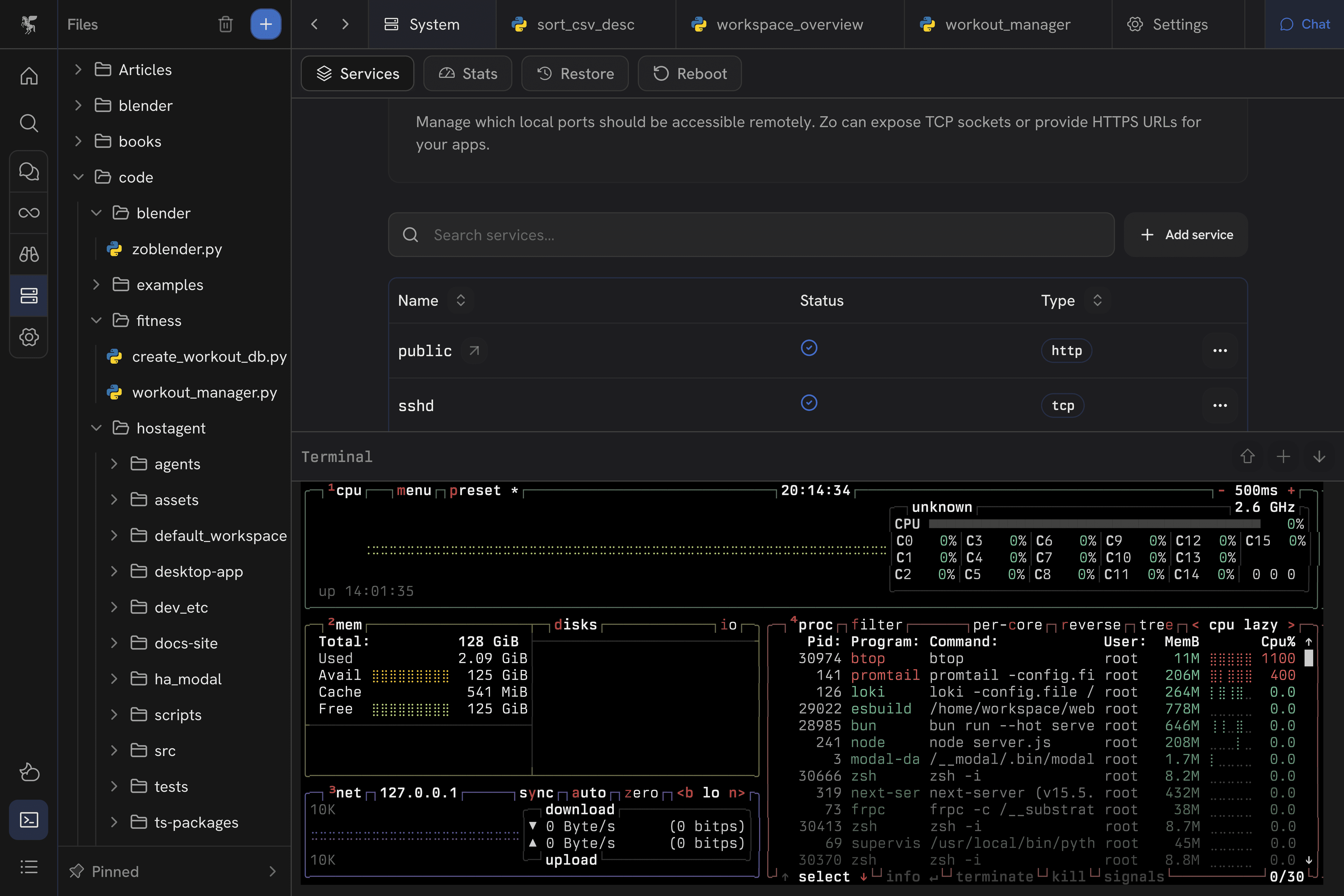1344x896 pixels.
Task: Open the infinity loop icon in sidebar
Action: [x=29, y=212]
